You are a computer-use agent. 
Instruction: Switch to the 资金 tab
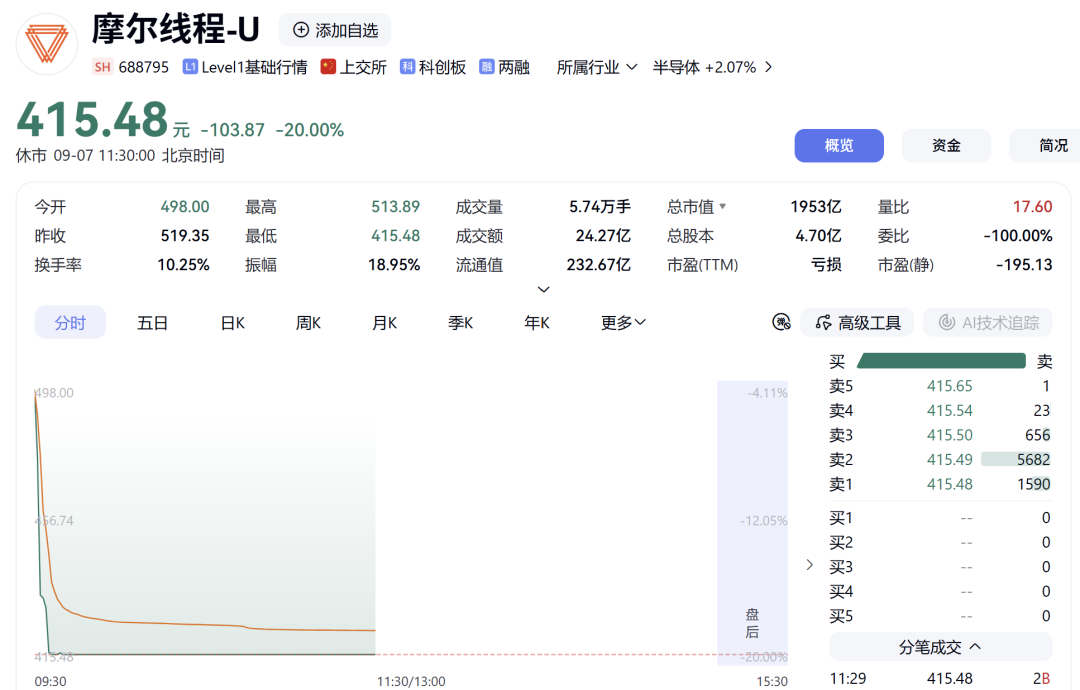[946, 145]
